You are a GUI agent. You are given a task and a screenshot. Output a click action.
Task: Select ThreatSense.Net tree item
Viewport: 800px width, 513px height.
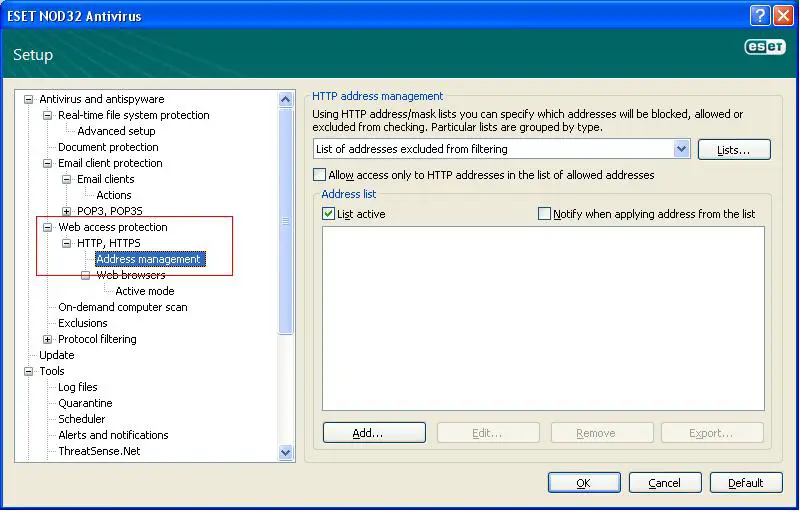coord(99,451)
